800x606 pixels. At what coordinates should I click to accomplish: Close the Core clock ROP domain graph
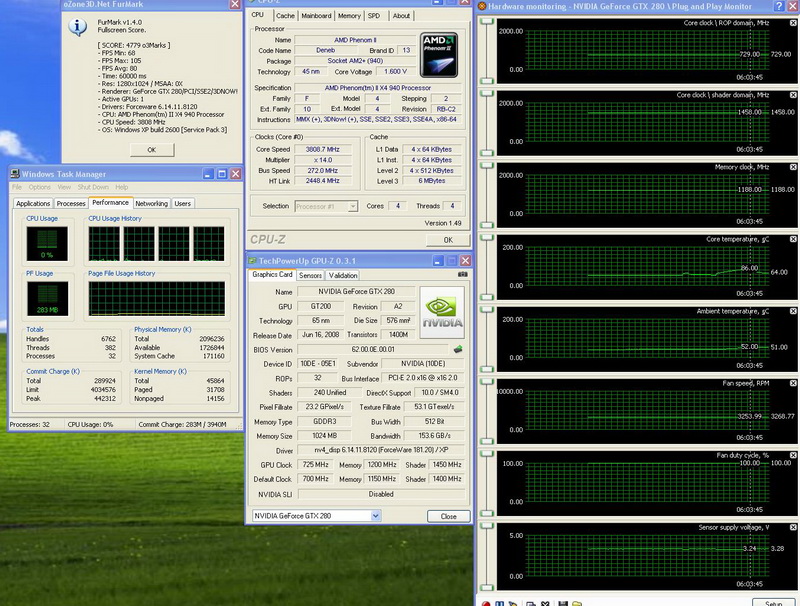click(x=793, y=23)
